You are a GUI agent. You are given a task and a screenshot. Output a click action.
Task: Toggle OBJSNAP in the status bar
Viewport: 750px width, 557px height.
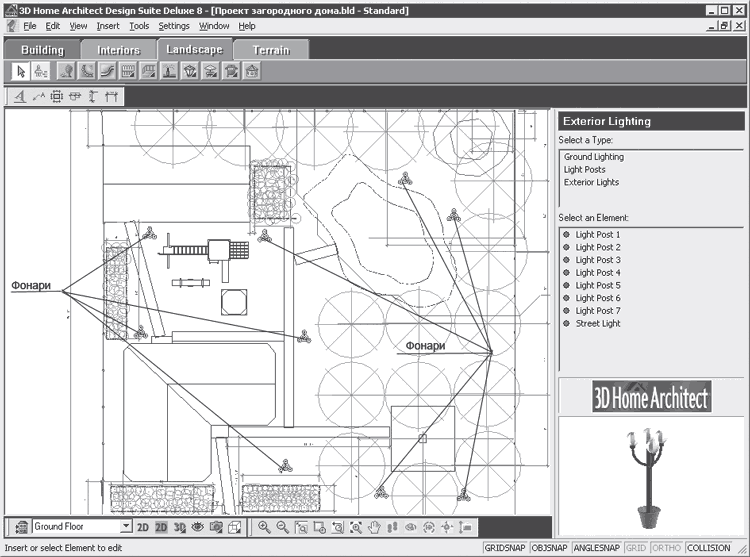click(x=551, y=548)
